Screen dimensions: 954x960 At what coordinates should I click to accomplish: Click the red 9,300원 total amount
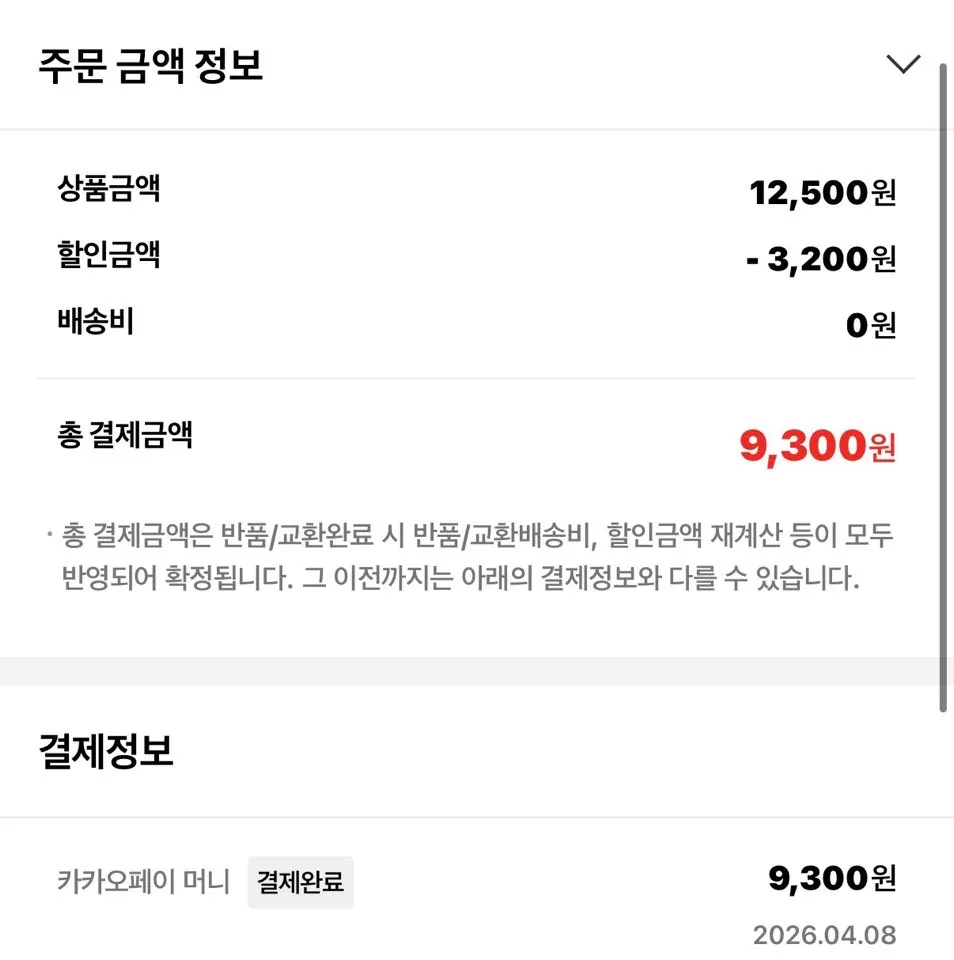pyautogui.click(x=817, y=446)
